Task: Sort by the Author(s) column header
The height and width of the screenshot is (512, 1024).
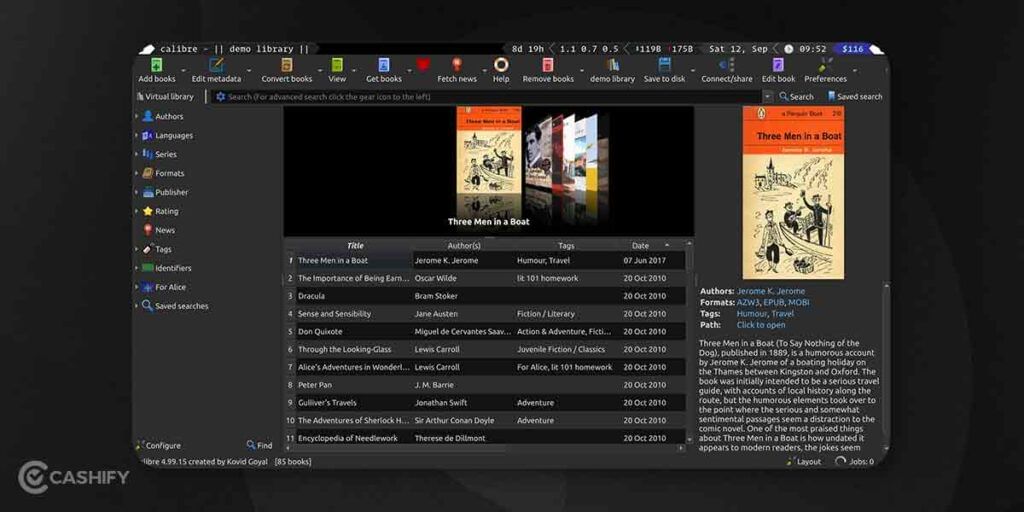Action: [x=464, y=246]
